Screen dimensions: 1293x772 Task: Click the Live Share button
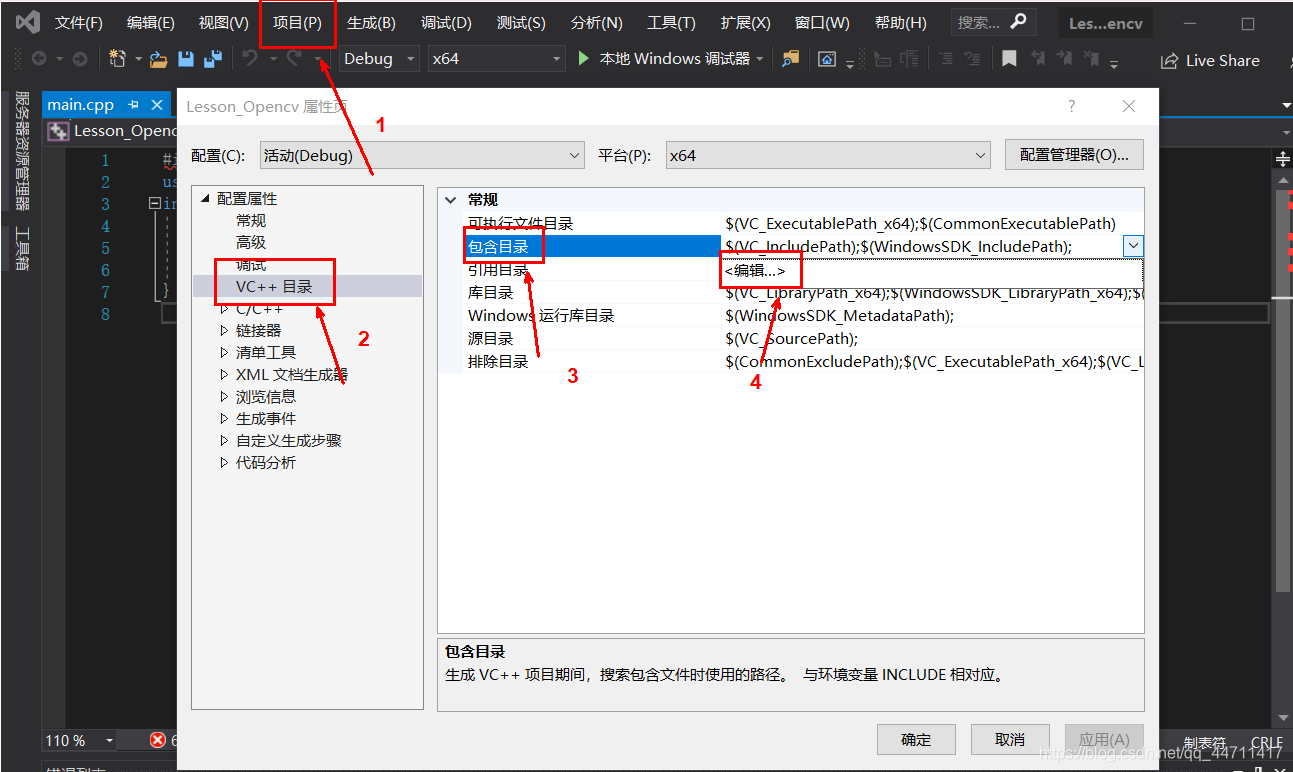1210,61
